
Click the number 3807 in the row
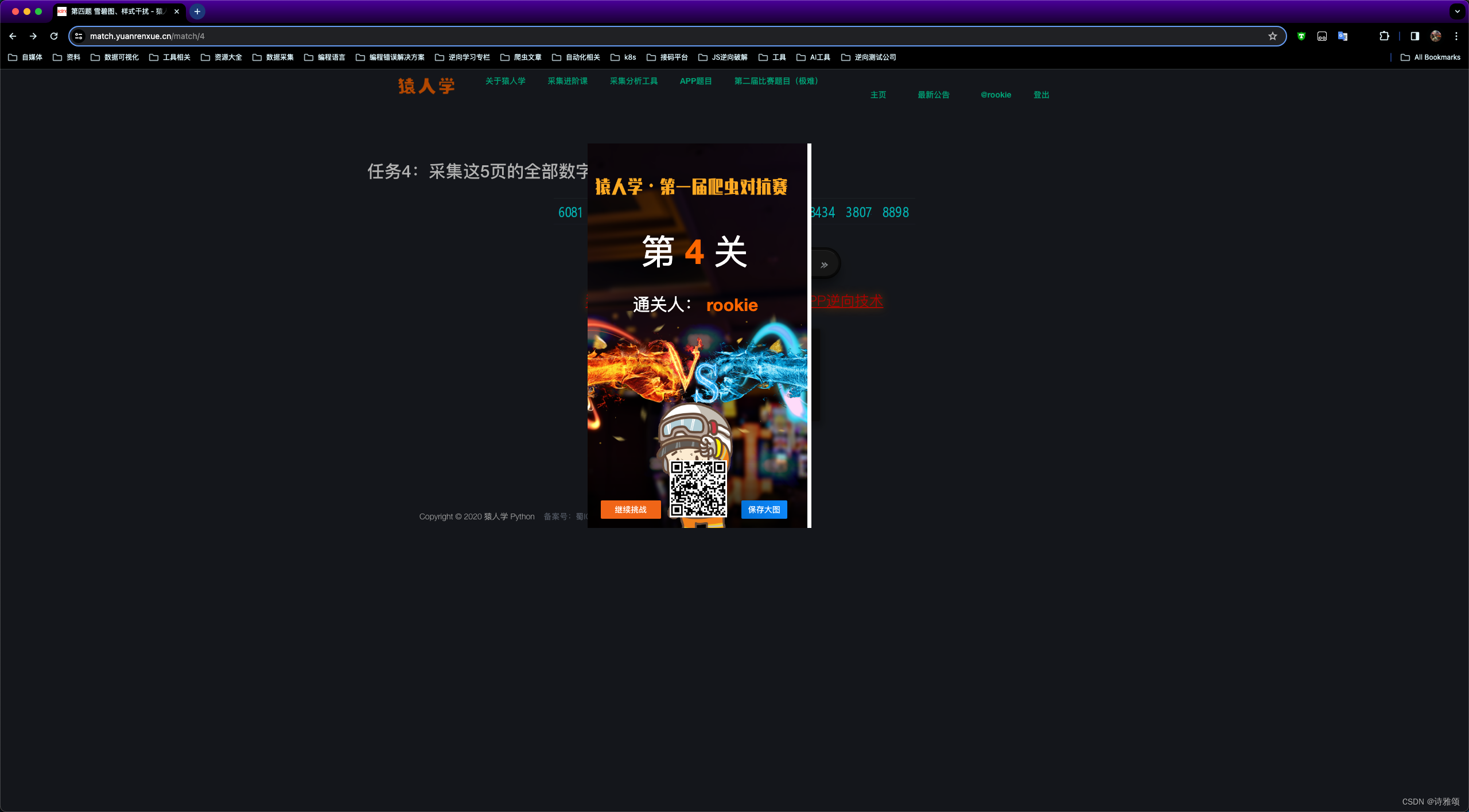tap(858, 212)
